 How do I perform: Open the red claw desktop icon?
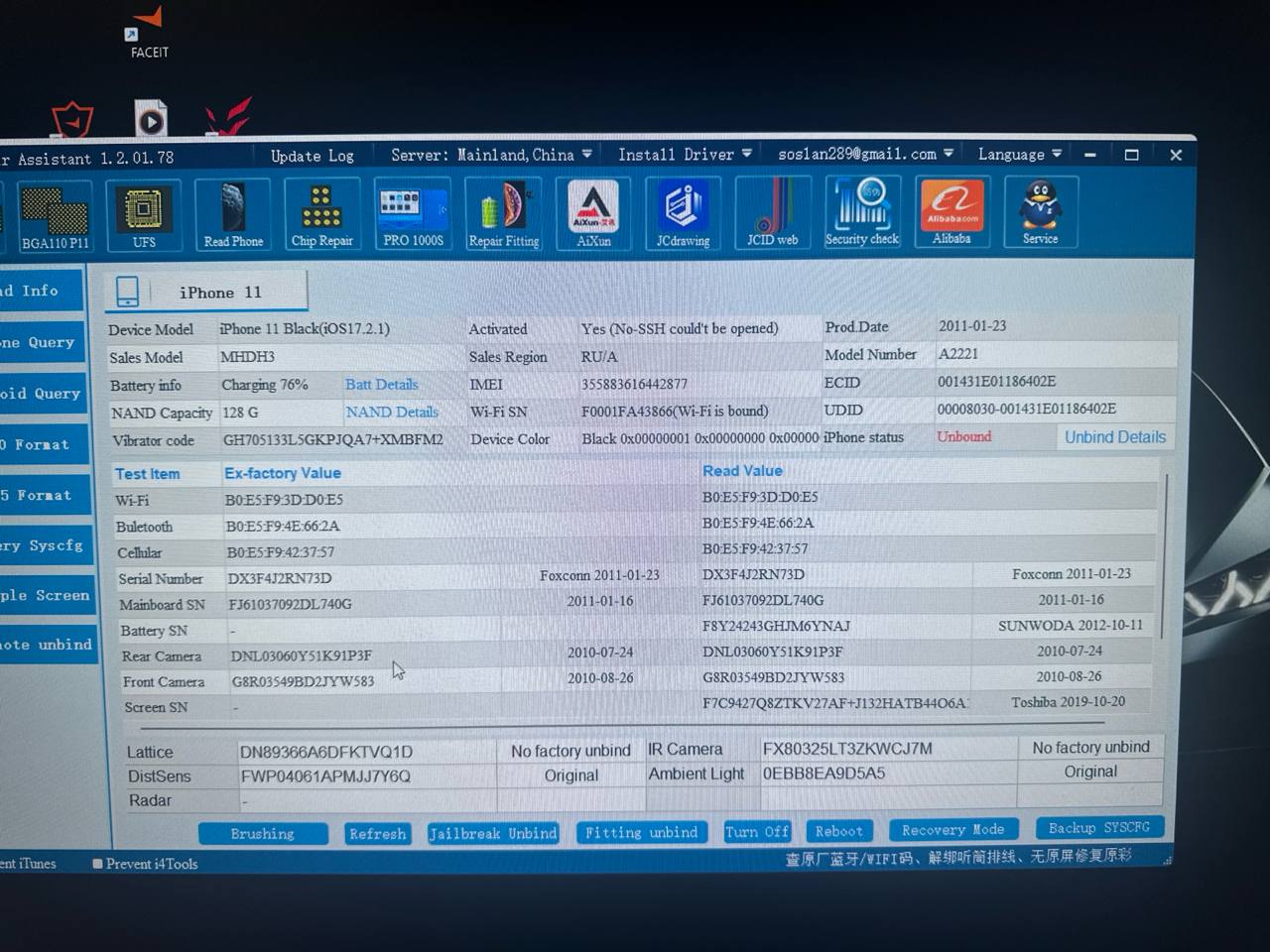[228, 117]
